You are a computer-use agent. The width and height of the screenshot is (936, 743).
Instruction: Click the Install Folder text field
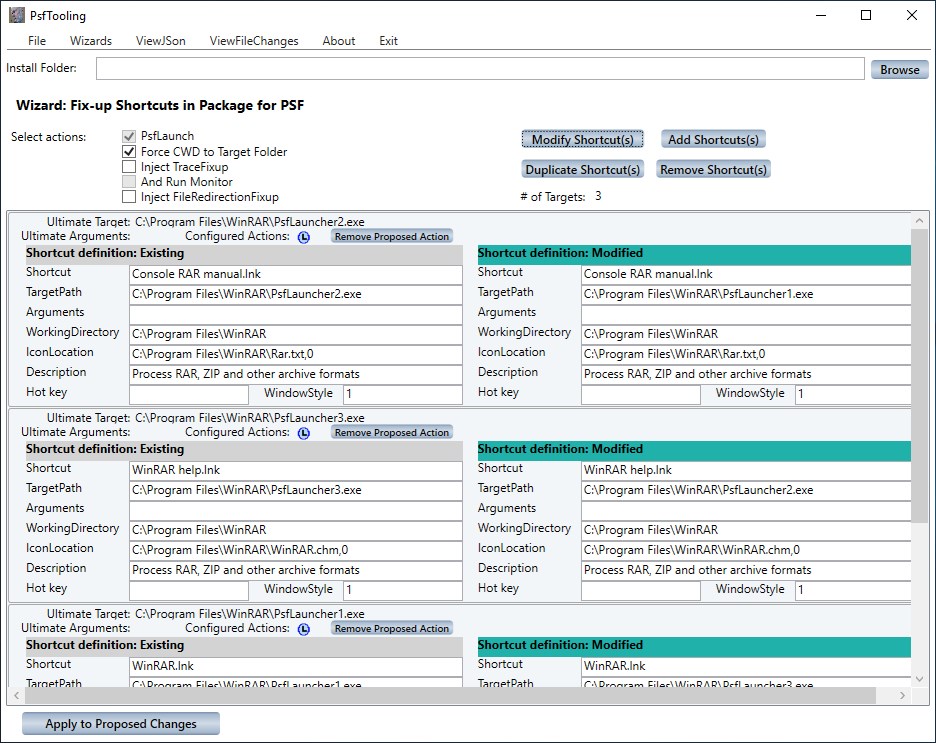coord(480,69)
